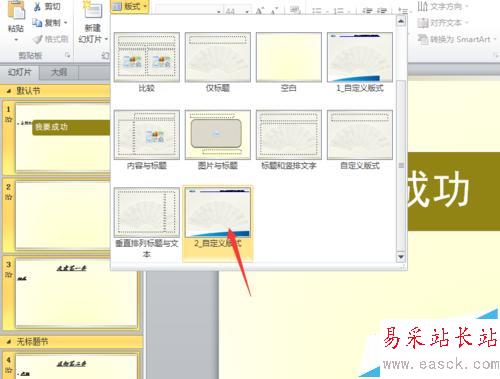
Task: Switch to the 幻灯片 tab
Action: point(20,72)
